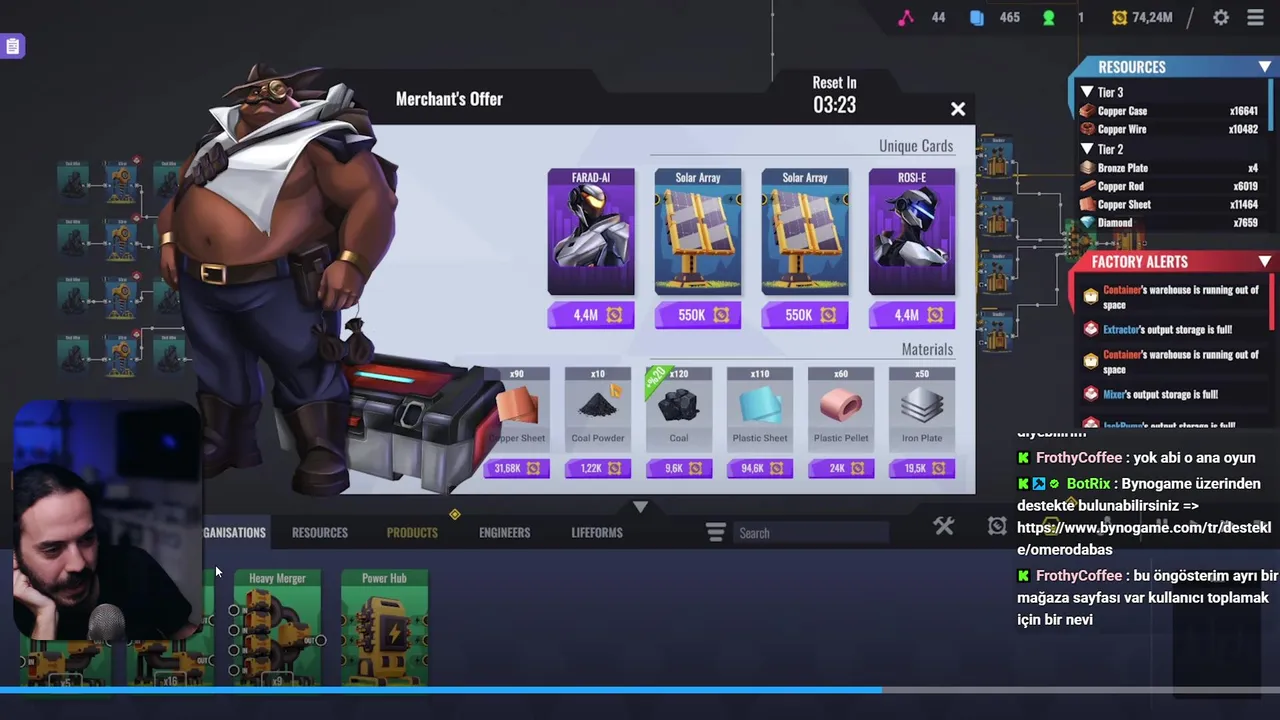This screenshot has width=1280, height=720.
Task: Switch to the RESOURCES tab
Action: point(320,532)
